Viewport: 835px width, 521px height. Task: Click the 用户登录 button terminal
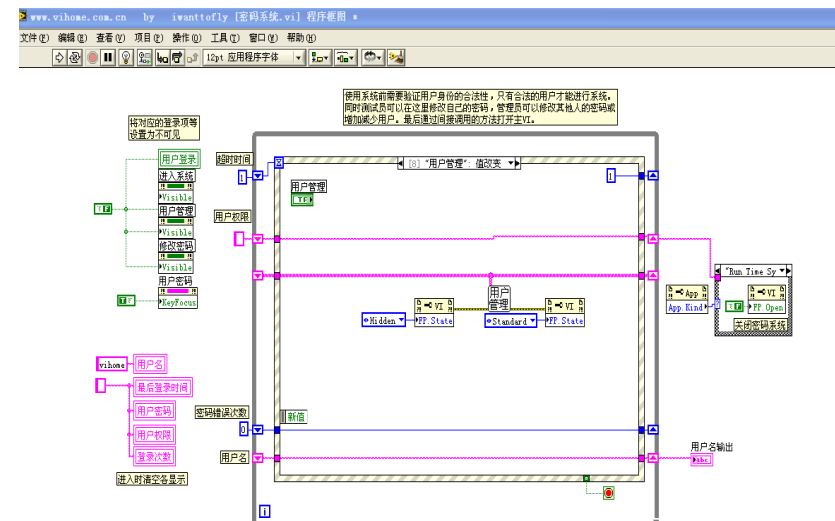click(179, 158)
